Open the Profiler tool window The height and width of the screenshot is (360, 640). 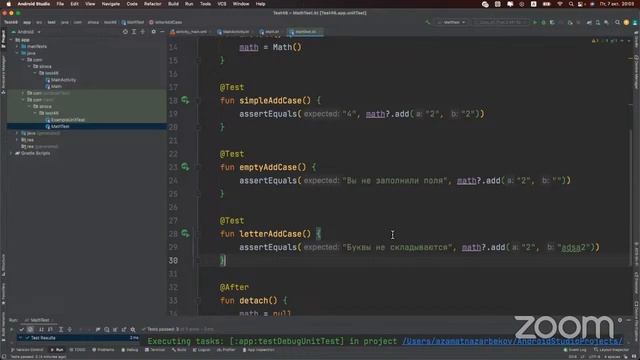tap(226, 350)
